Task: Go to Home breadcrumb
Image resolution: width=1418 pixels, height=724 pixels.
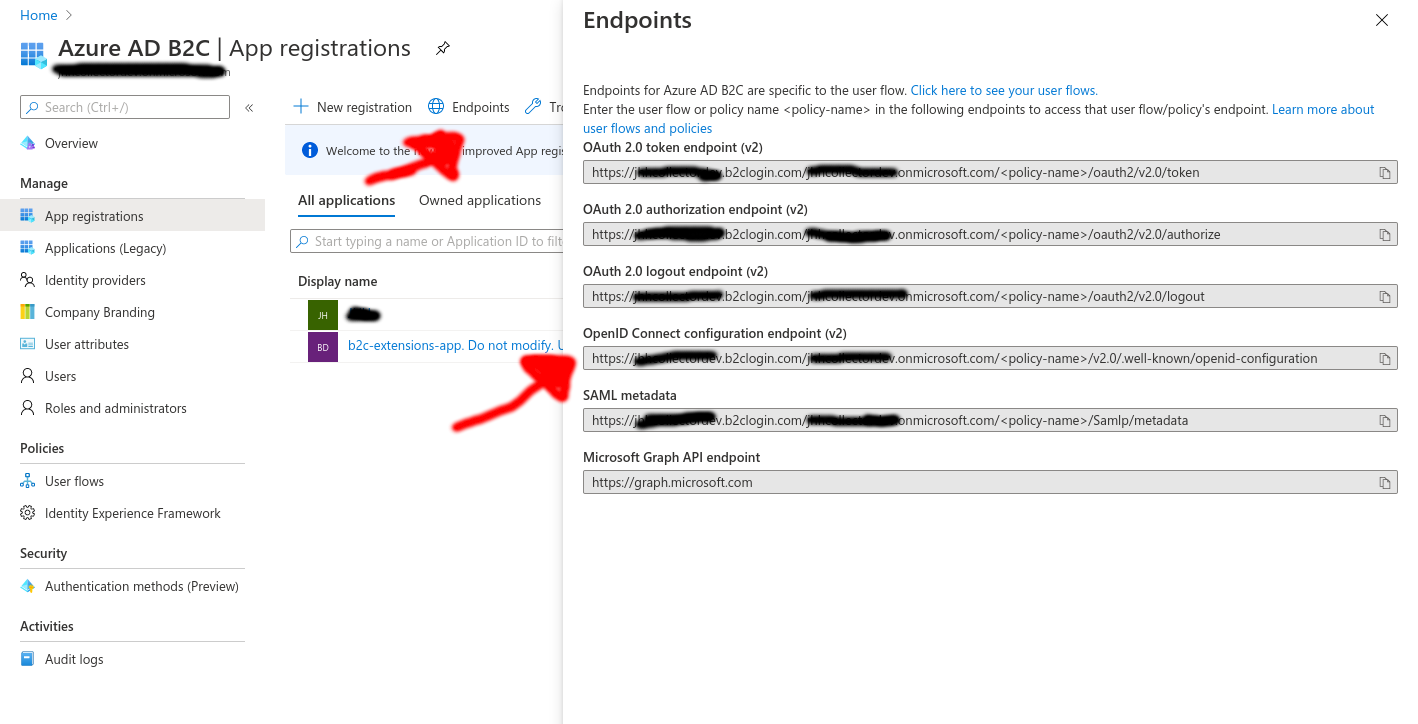Action: pyautogui.click(x=38, y=15)
